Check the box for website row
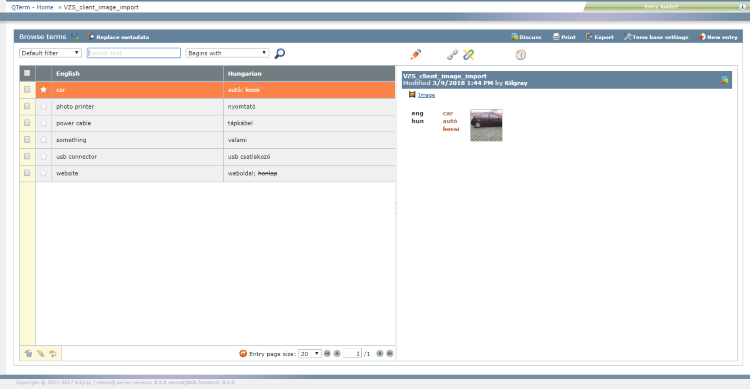The image size is (750, 389). point(27,173)
